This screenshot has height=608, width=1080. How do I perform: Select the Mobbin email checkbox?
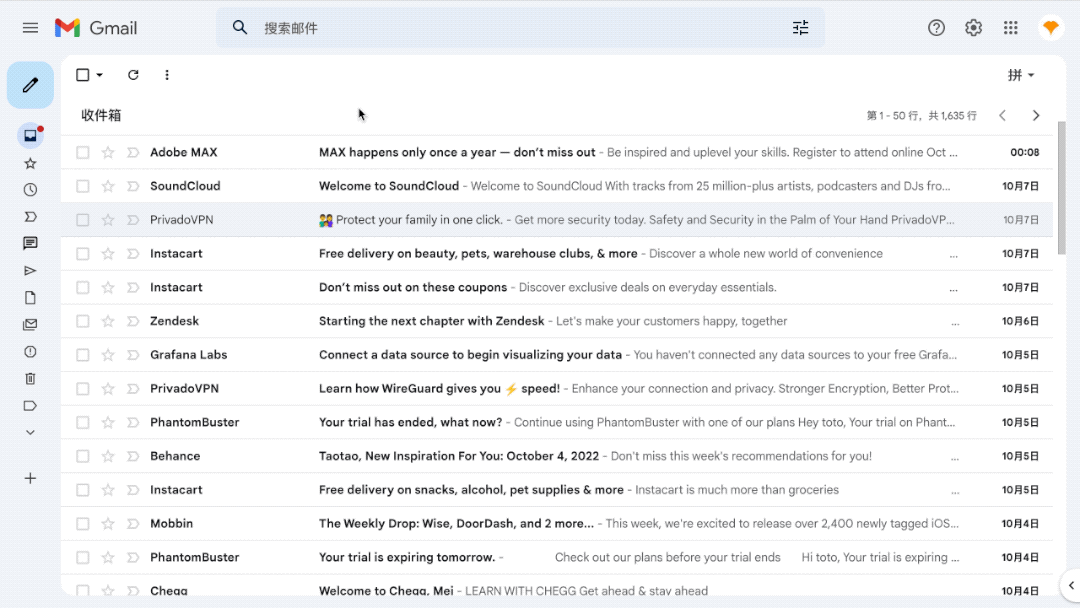(83, 523)
